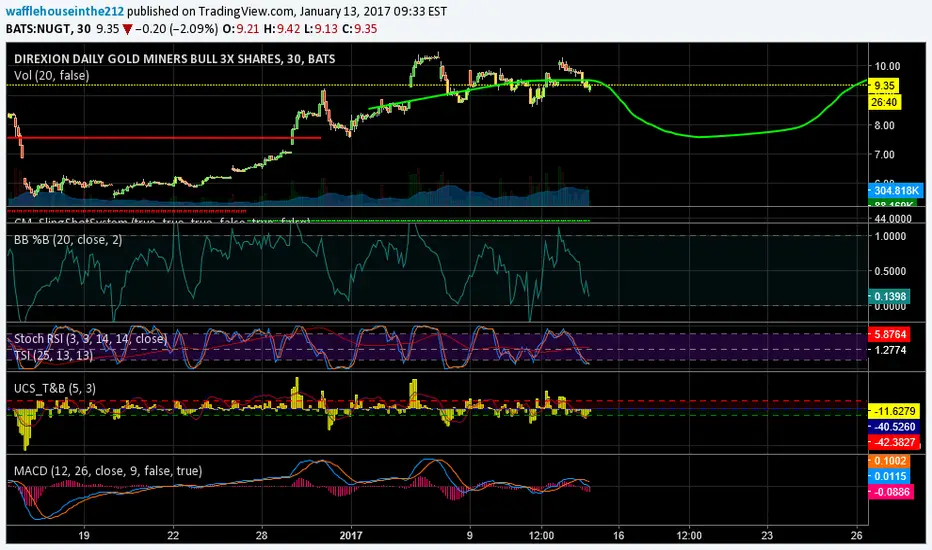Click the blue 304.818K volume tag
Viewport: 932px width, 550px height.
pyautogui.click(x=896, y=191)
